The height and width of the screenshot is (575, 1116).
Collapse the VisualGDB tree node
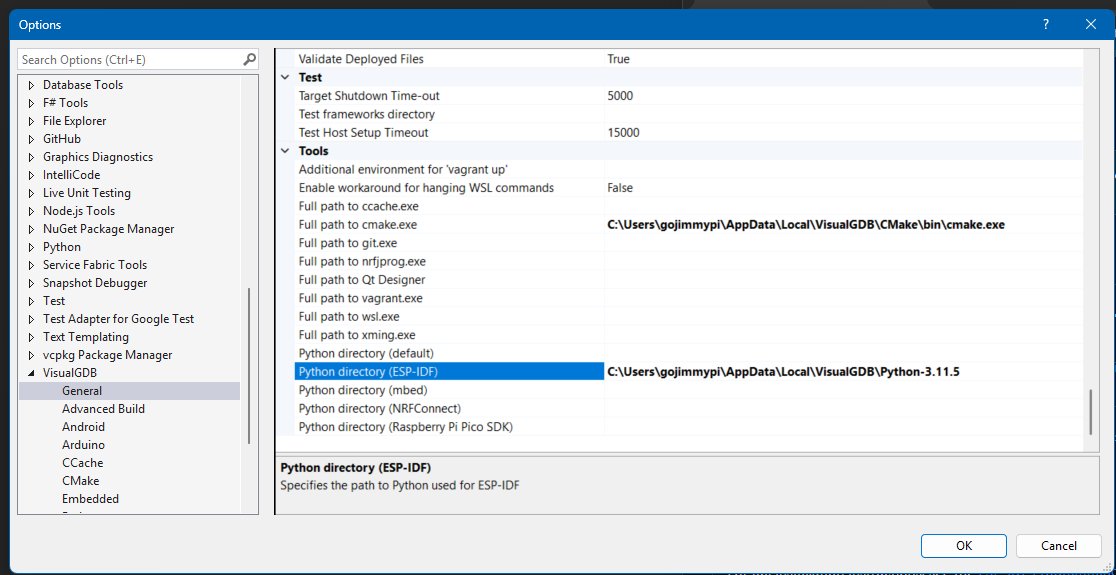coord(31,374)
